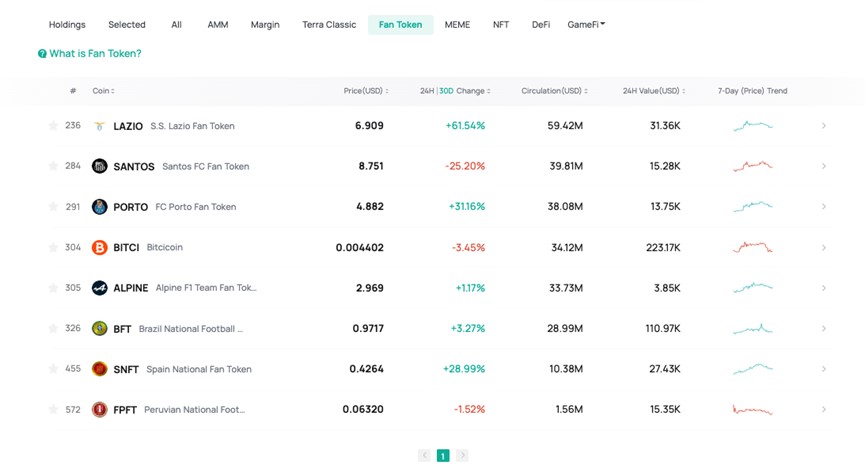
Task: Add SNFT to favorites via star
Action: [x=53, y=369]
